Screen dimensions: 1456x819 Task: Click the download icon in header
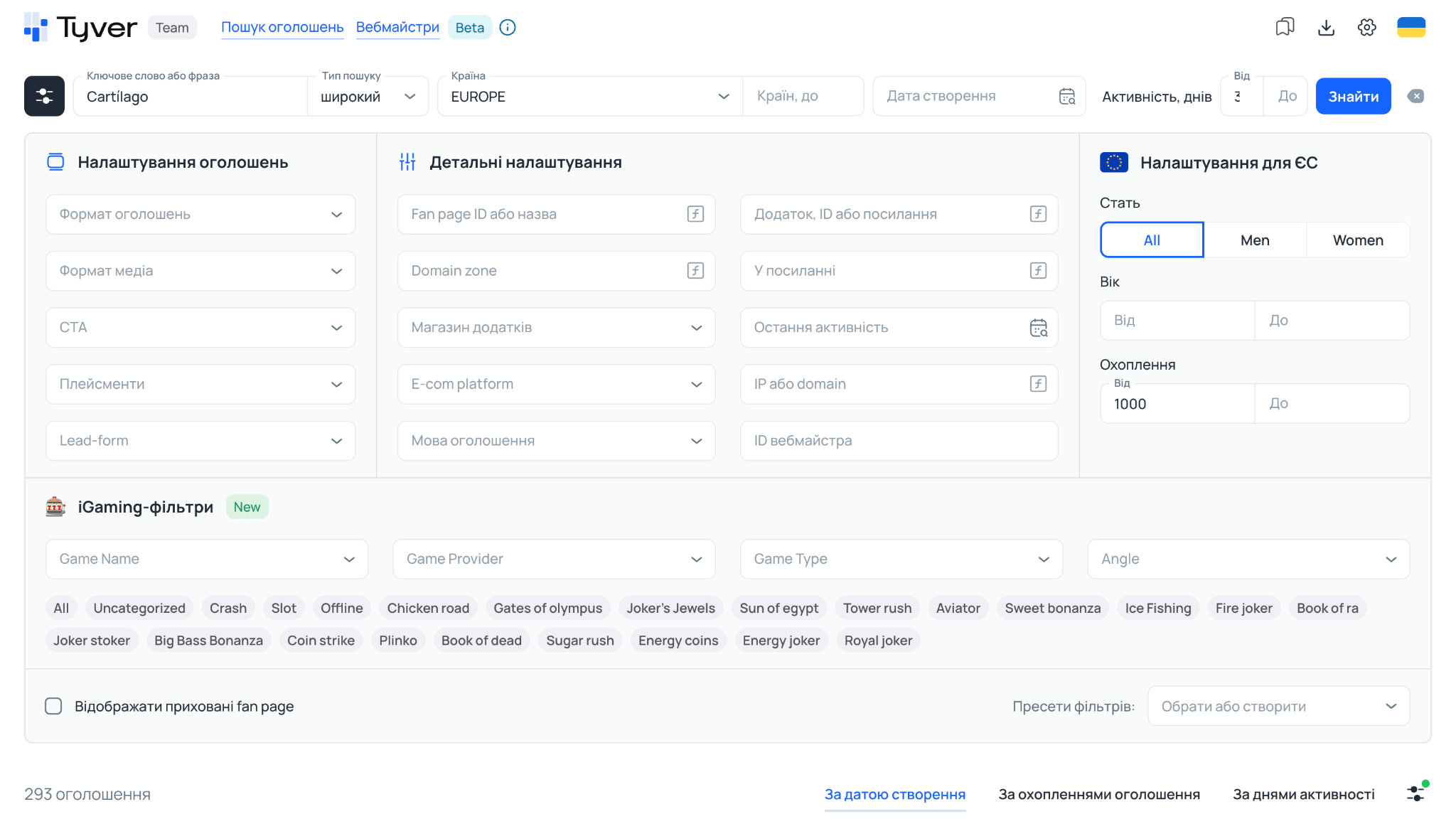1326,27
